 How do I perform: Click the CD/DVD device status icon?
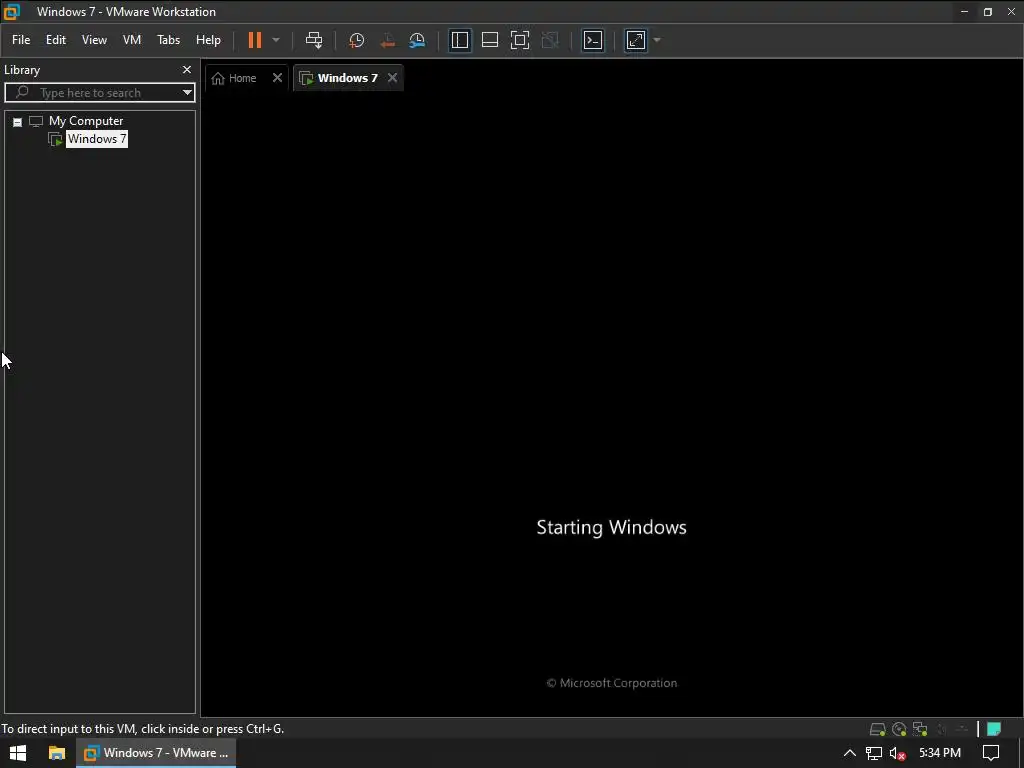[x=899, y=729]
